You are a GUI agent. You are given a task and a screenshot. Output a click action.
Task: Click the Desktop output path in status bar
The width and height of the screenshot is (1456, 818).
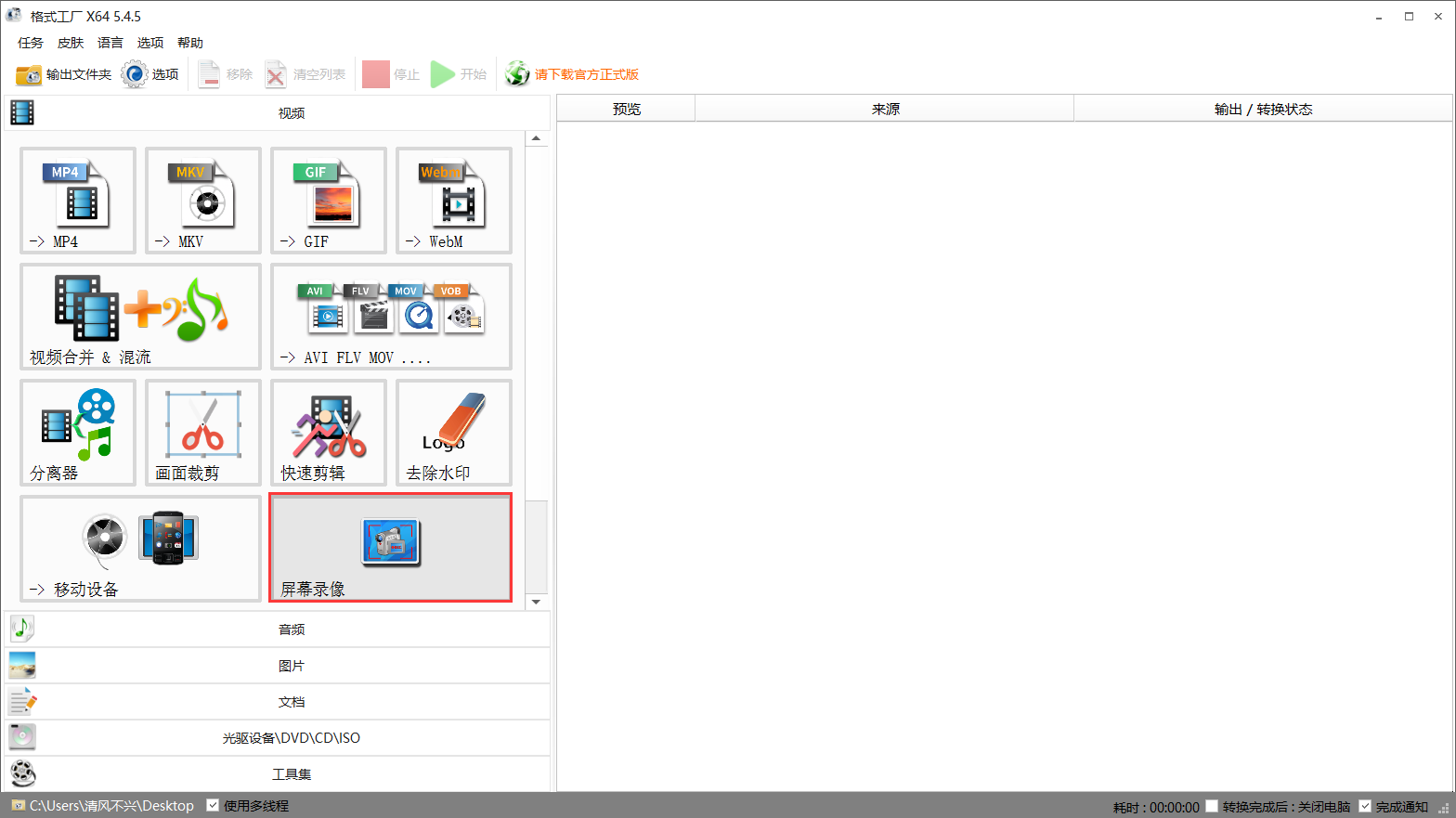pos(111,806)
